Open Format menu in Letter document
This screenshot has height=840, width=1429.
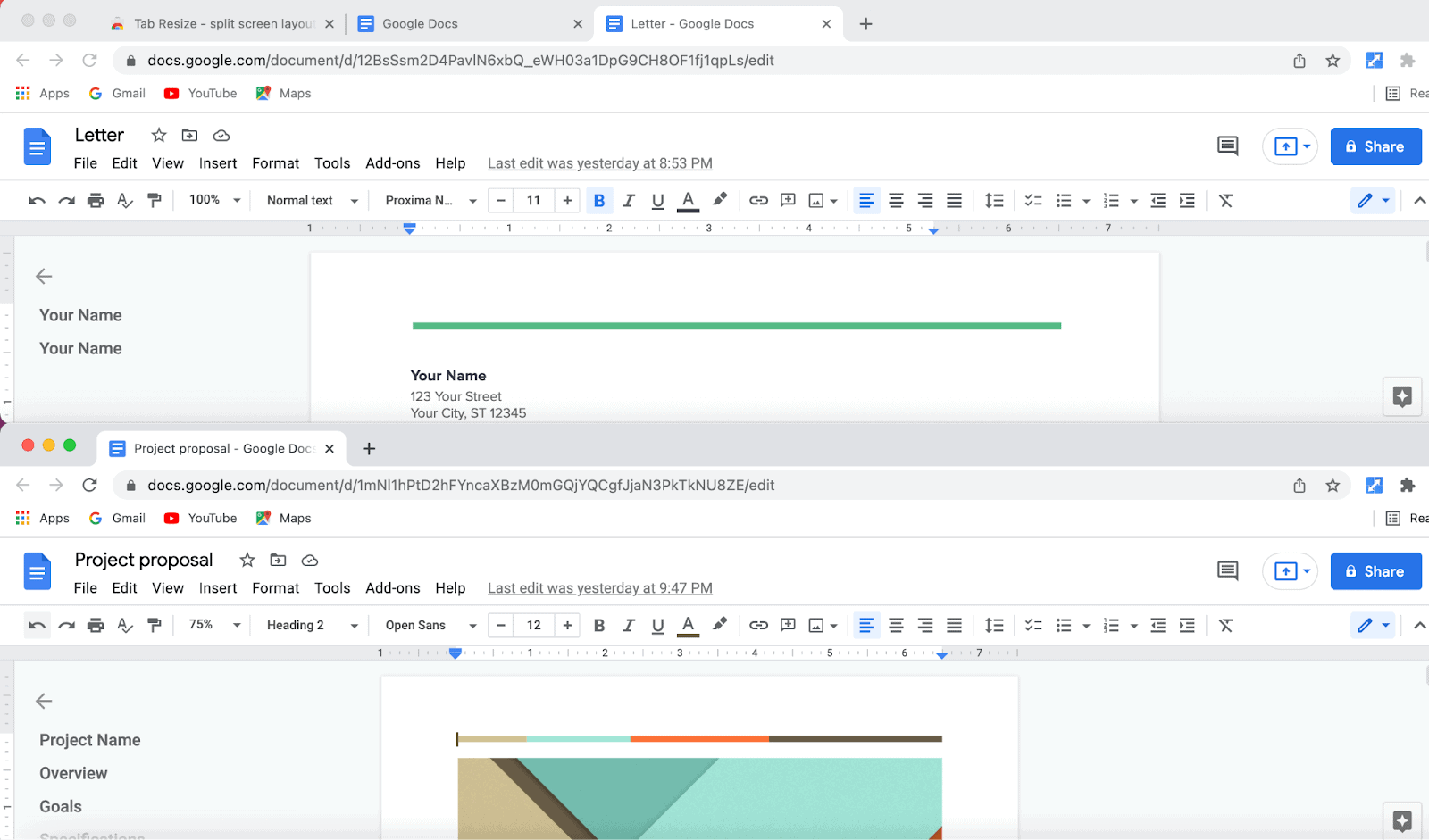(x=275, y=163)
